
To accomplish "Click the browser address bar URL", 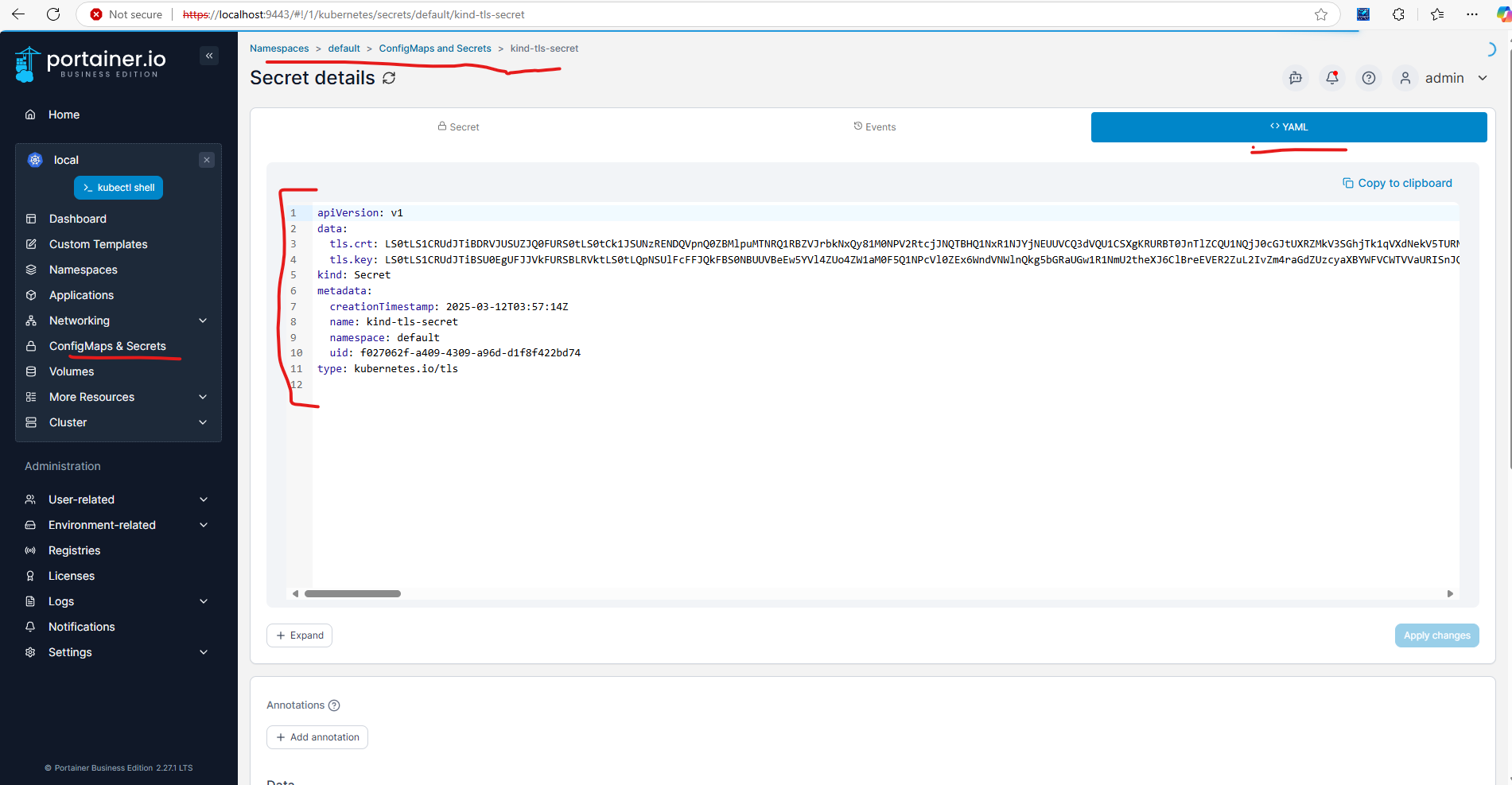I will (354, 14).
